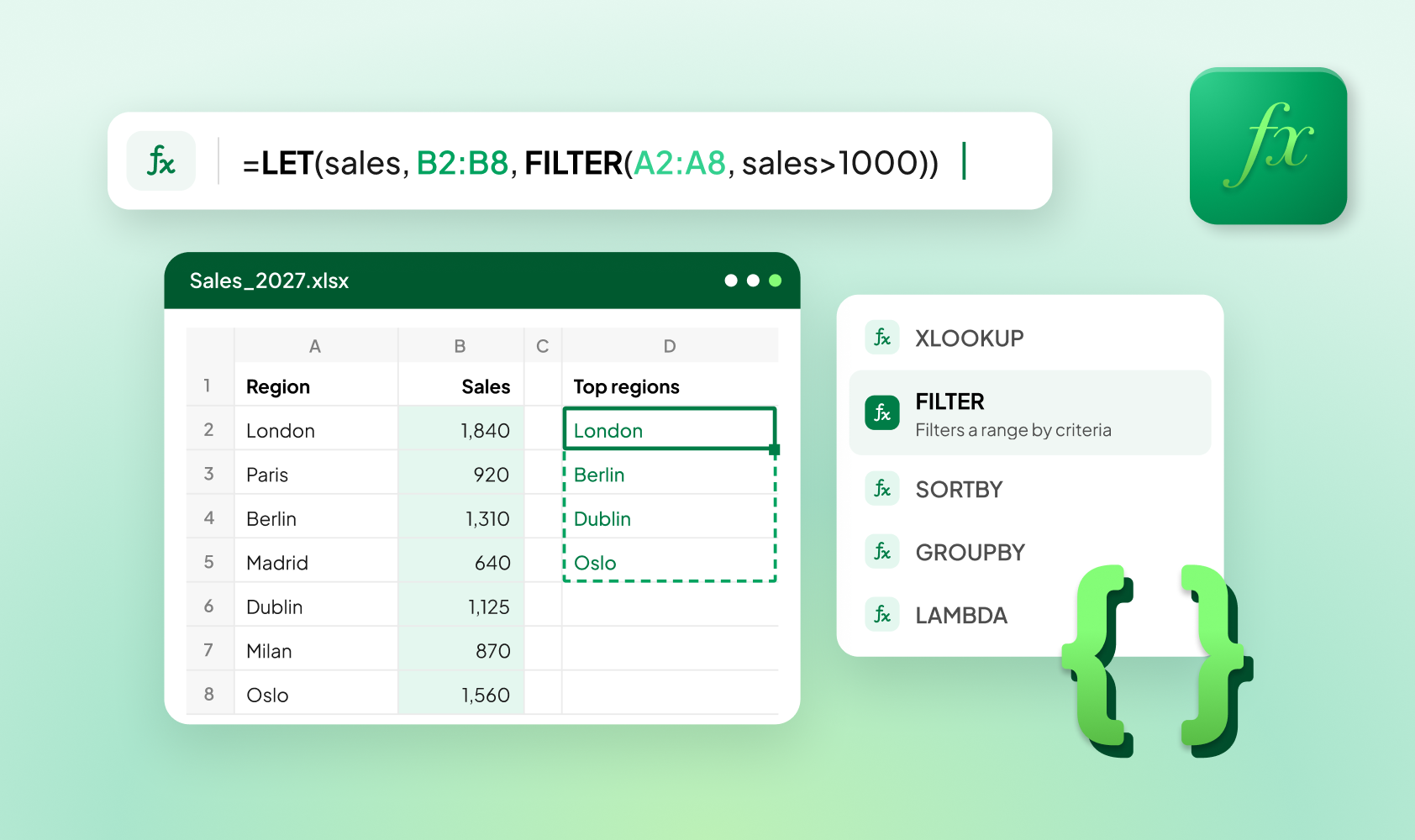The width and height of the screenshot is (1415, 840).
Task: Select the FILTER function suggestion
Action: 1030,412
